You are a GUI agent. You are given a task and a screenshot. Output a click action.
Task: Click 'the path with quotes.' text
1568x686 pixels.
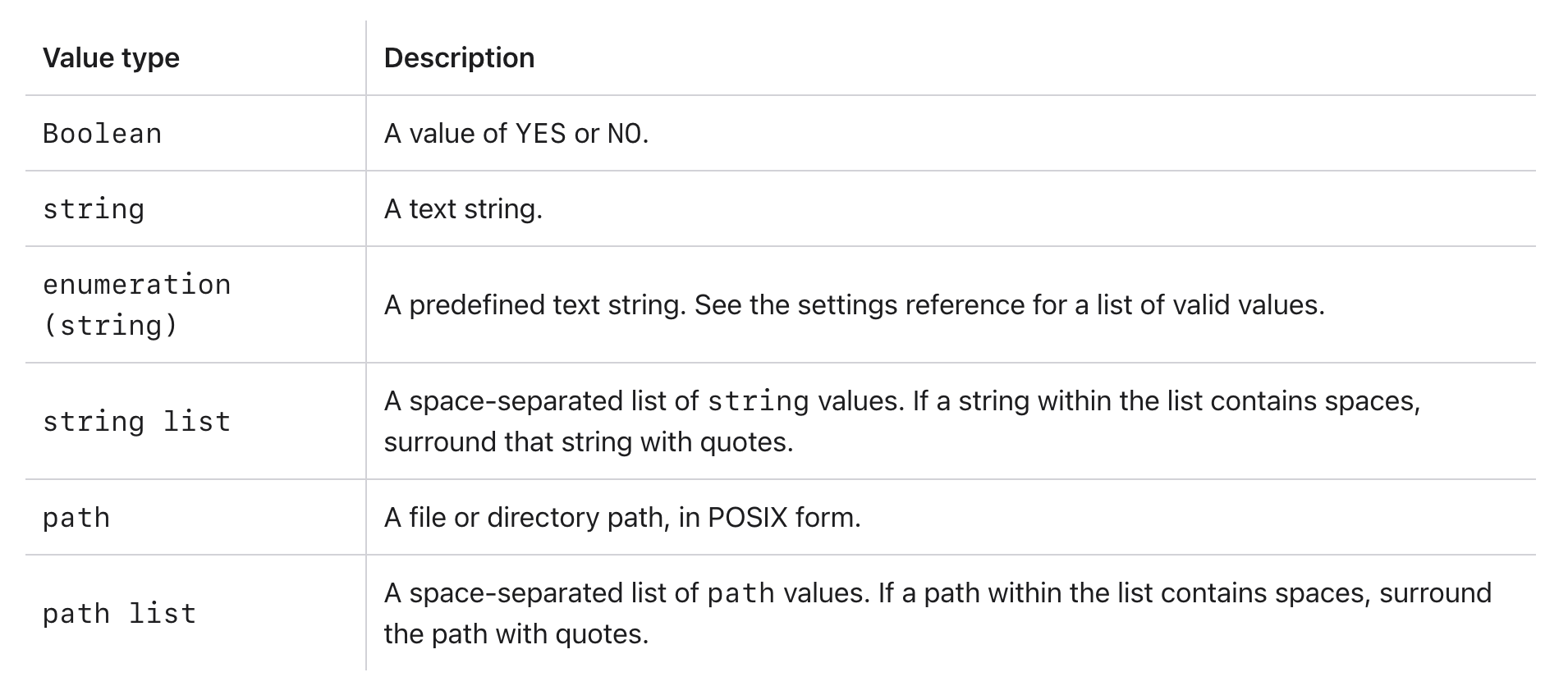516,634
